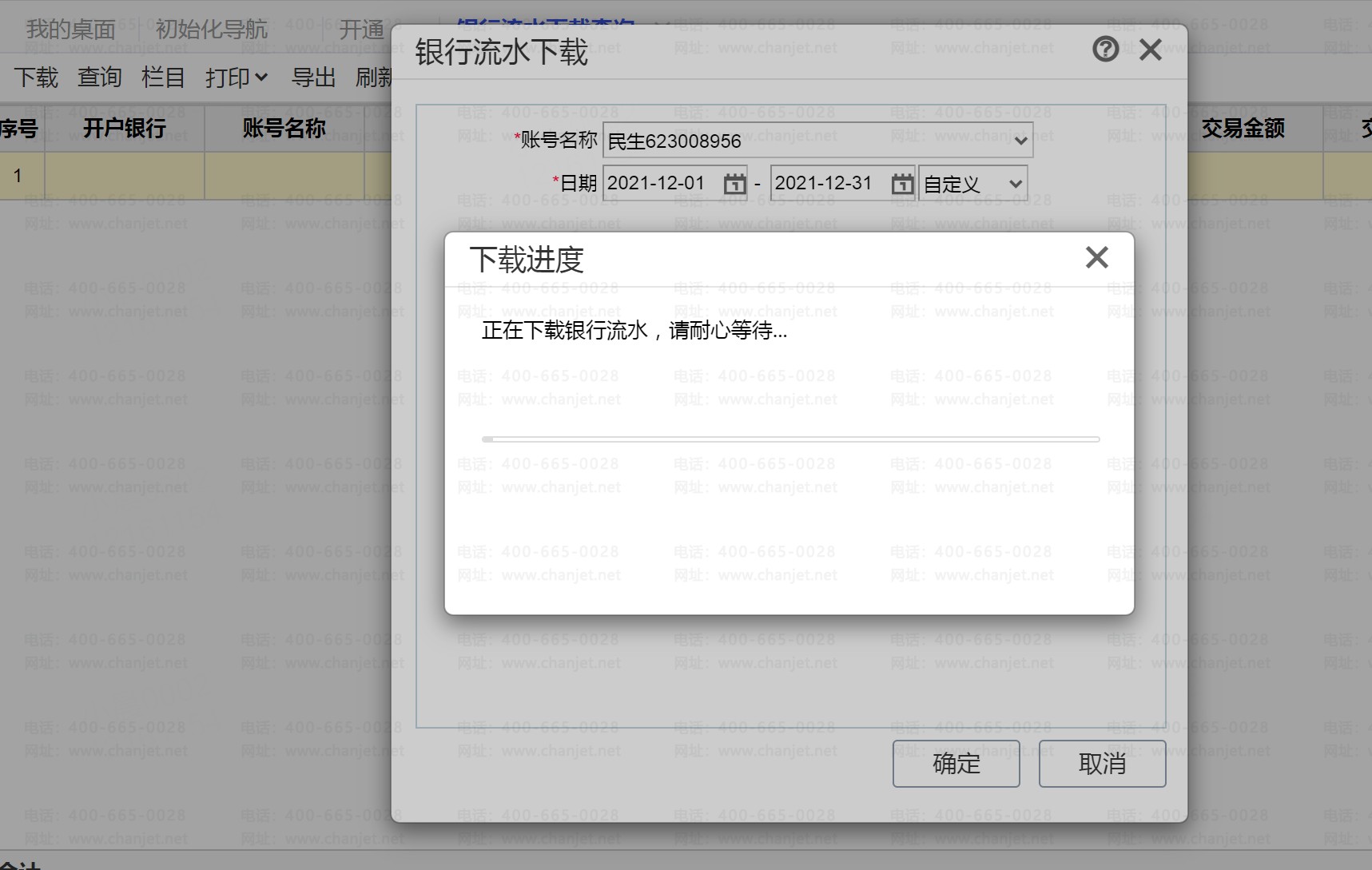Switch to 初始化导航 tab
Screen dimensions: 1372x870
pos(211,30)
